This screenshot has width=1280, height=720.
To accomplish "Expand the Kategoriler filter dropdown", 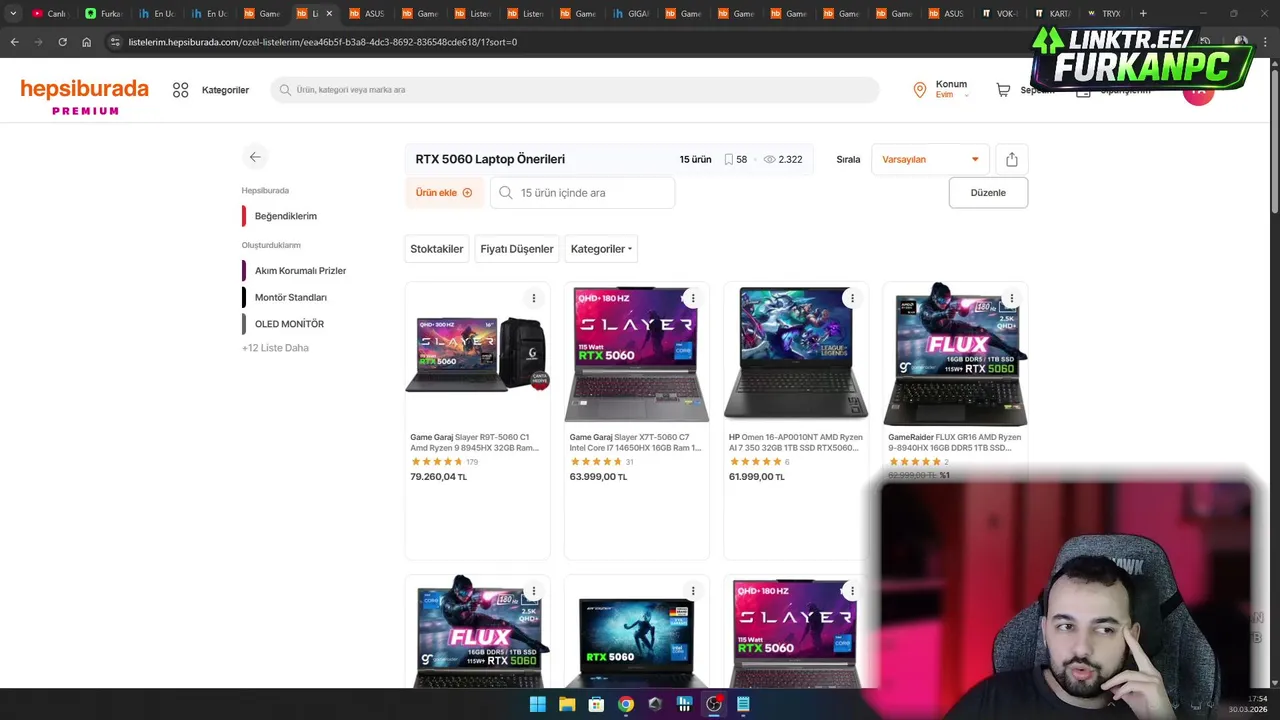I will pos(601,249).
